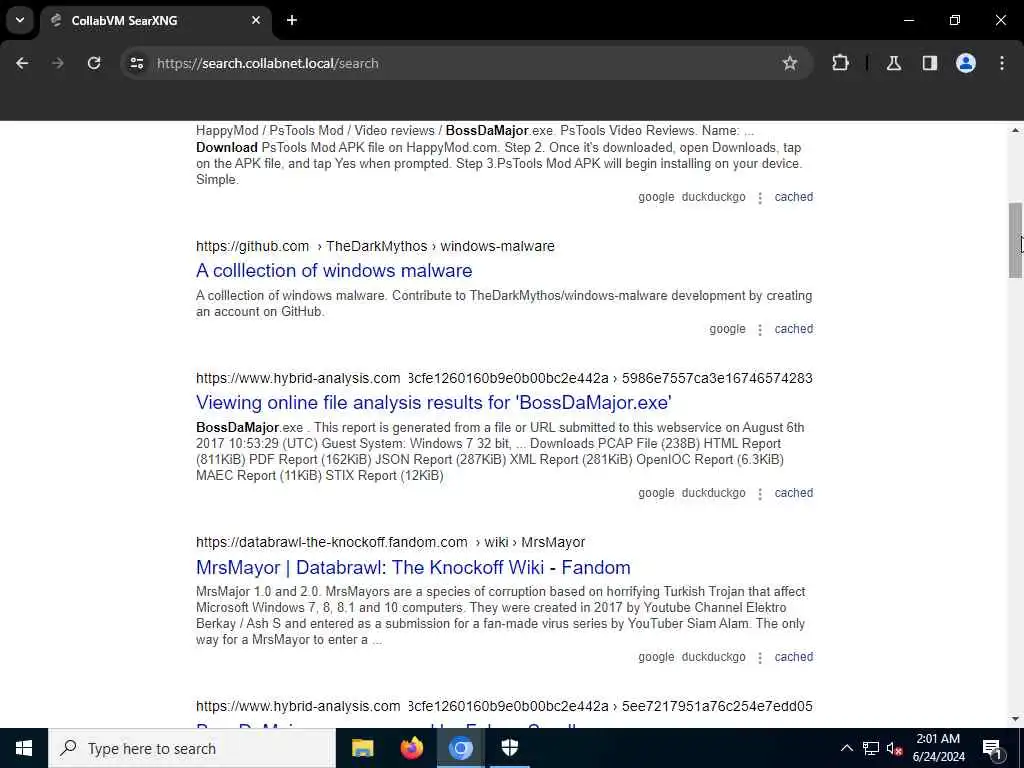The height and width of the screenshot is (768, 1024).
Task: Expand three-dot options of windows malware result
Action: pyautogui.click(x=760, y=330)
